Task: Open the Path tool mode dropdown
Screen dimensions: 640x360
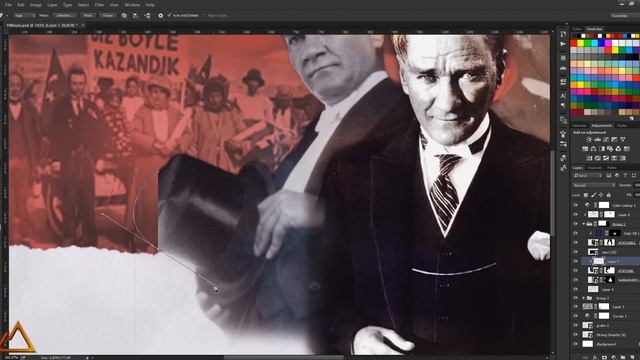Action: [x=24, y=16]
